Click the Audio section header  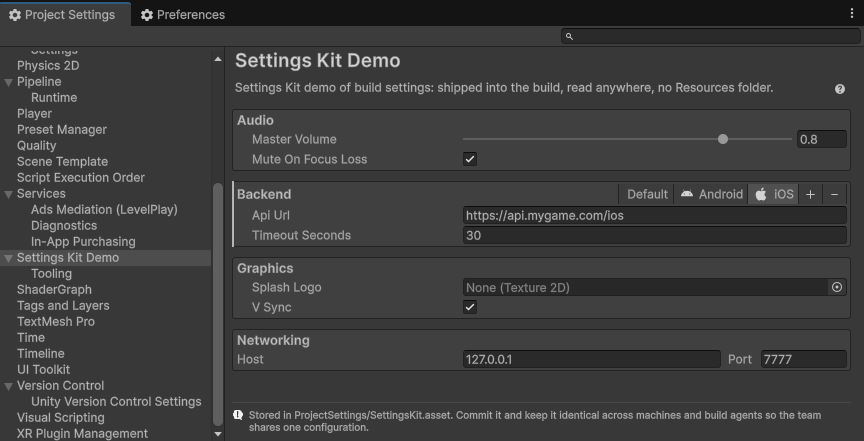point(255,120)
